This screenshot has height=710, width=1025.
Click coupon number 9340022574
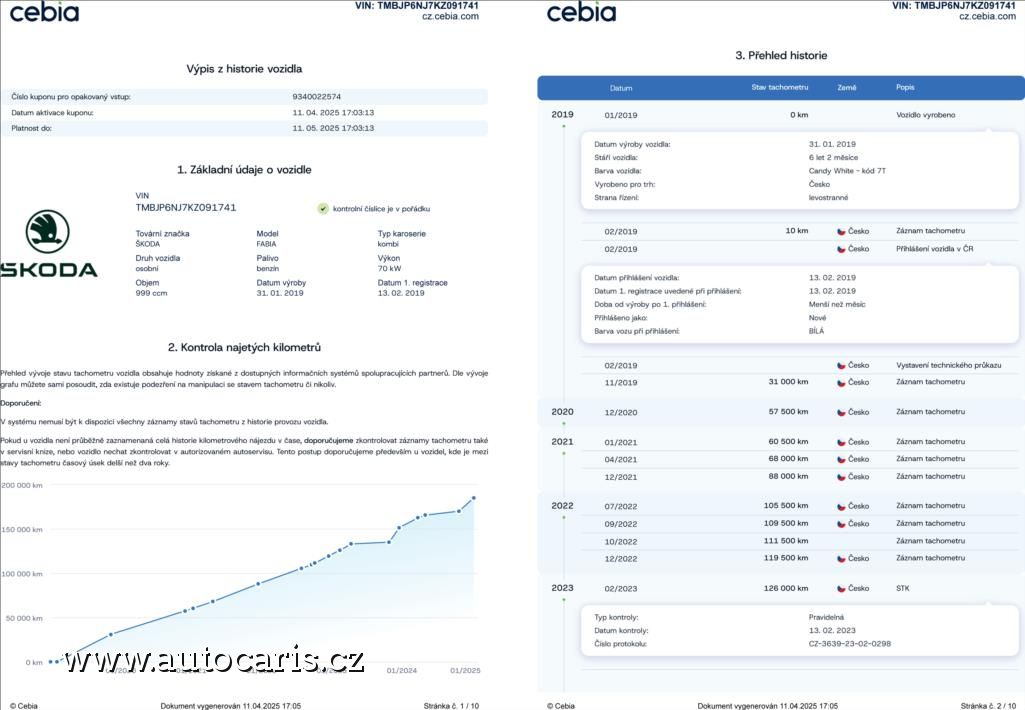(316, 97)
